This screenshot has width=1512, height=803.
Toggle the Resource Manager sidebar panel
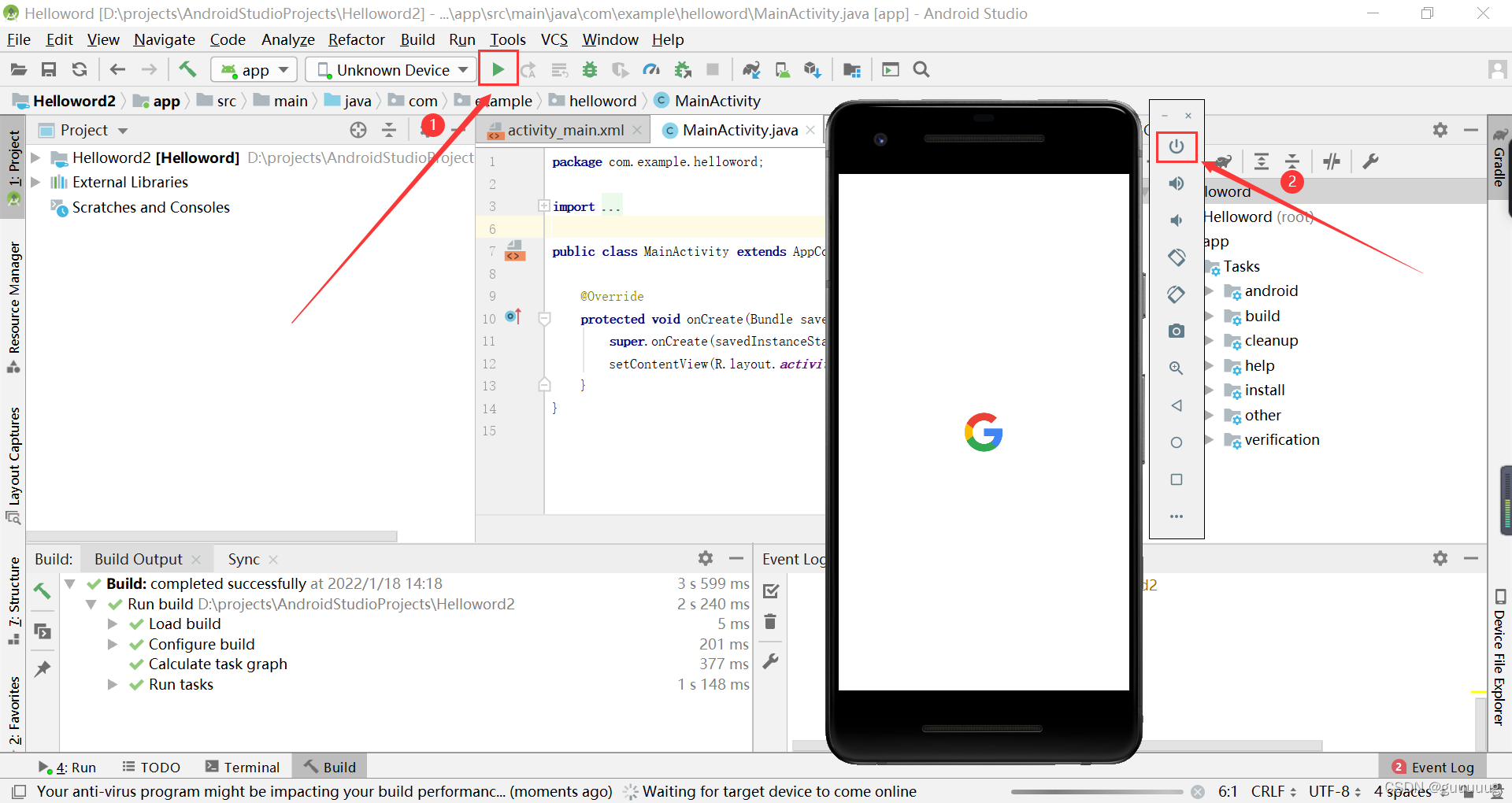(13, 299)
